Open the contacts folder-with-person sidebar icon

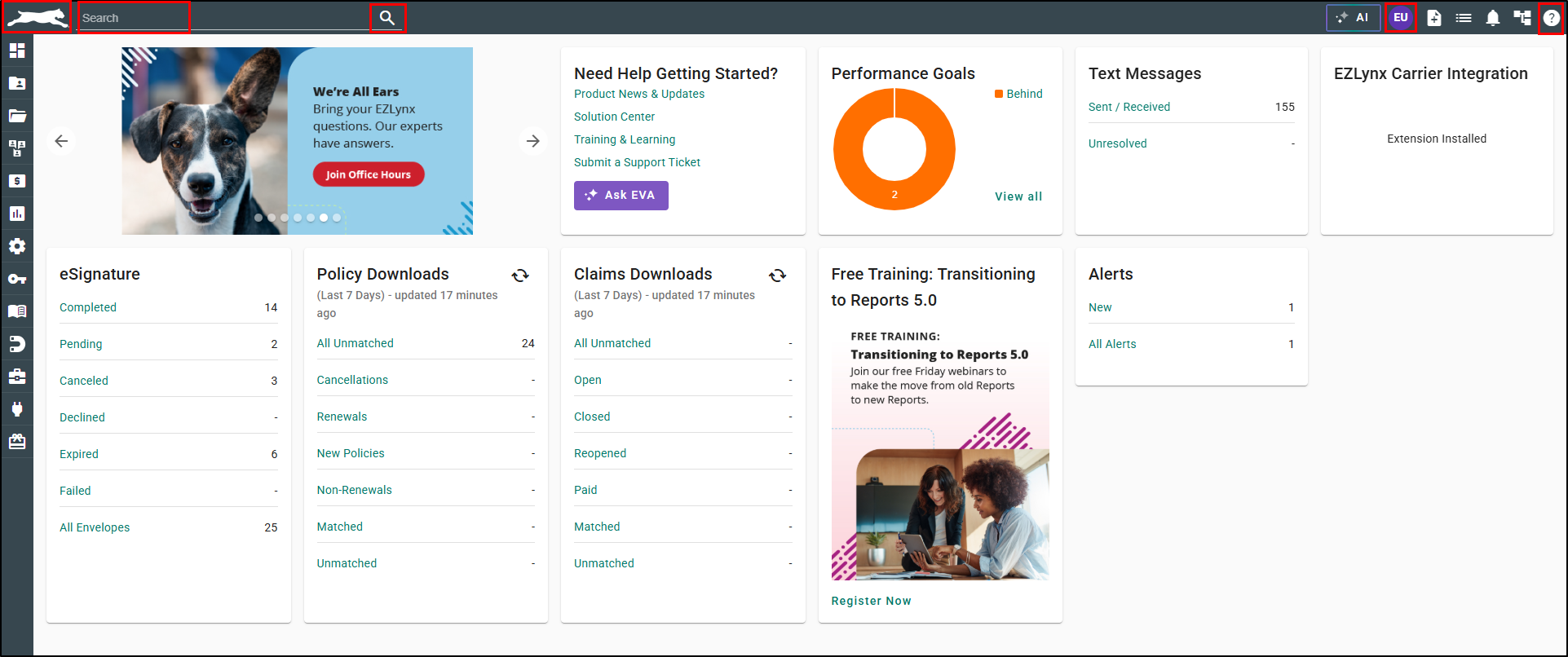17,83
